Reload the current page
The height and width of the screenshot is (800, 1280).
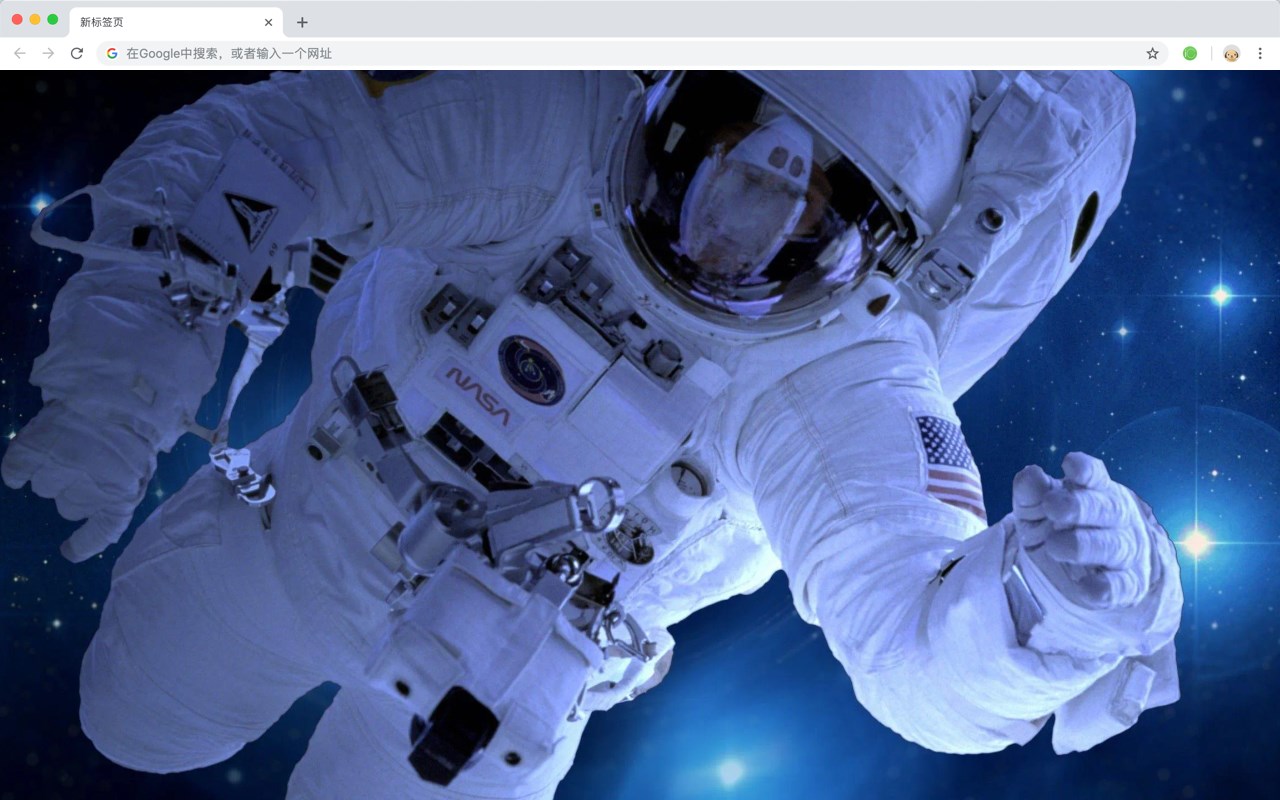77,53
